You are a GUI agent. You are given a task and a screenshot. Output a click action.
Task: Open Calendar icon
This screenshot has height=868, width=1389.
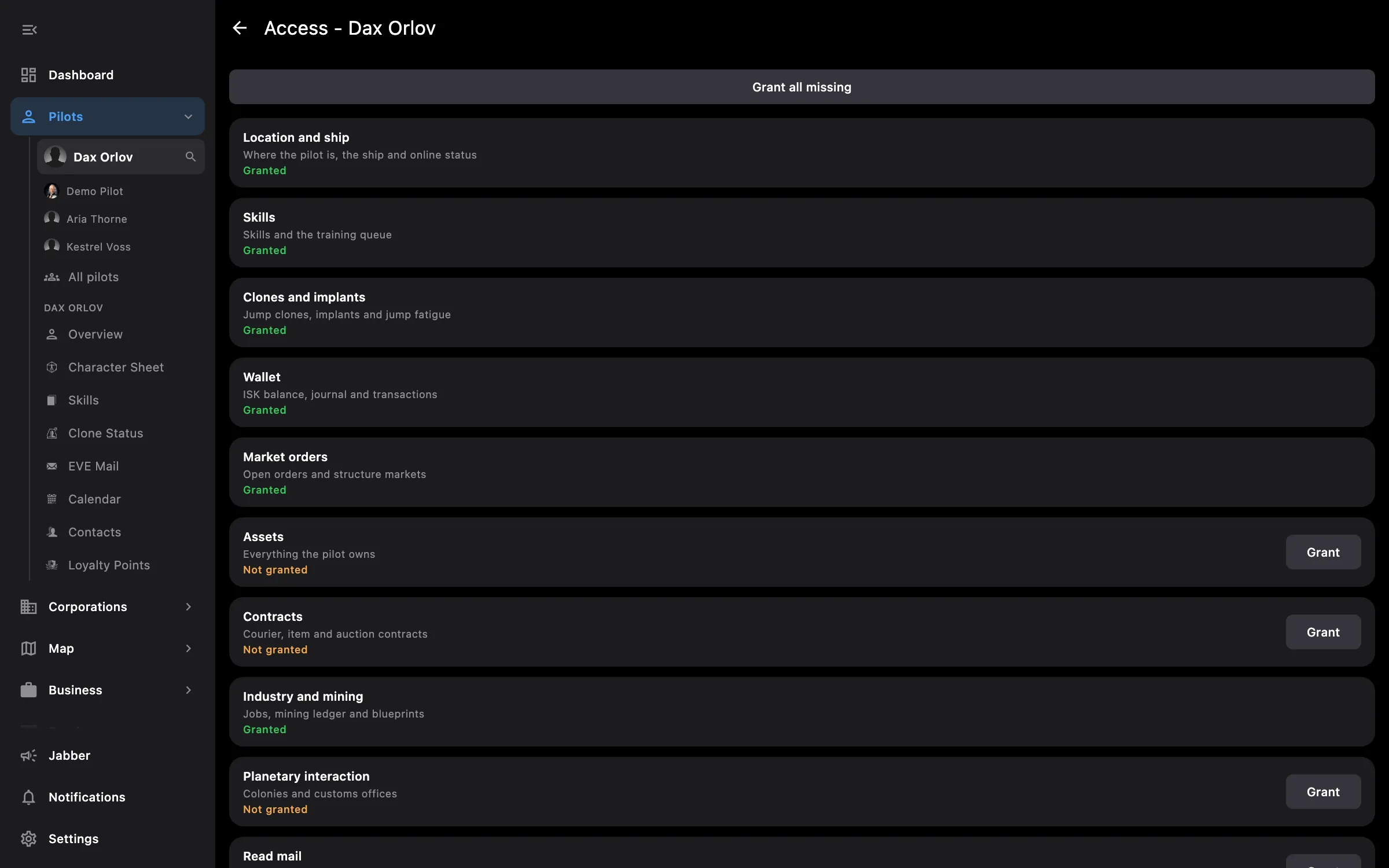tap(52, 499)
